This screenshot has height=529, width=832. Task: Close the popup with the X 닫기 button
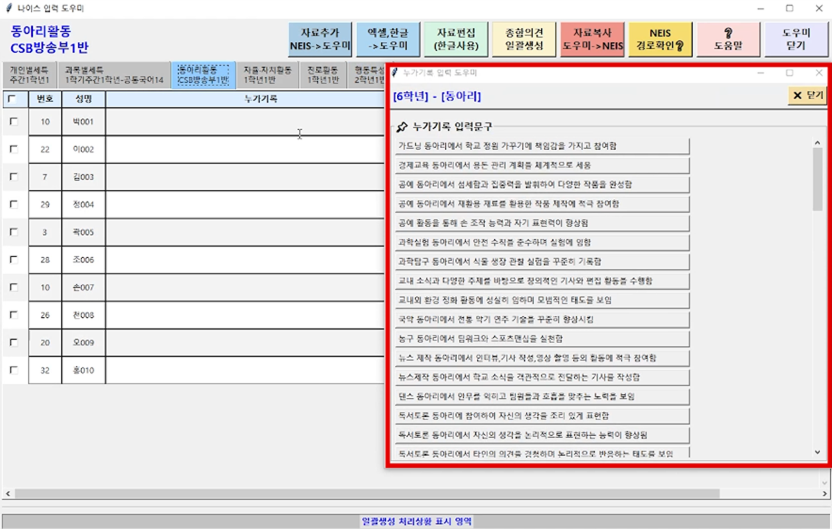806,95
